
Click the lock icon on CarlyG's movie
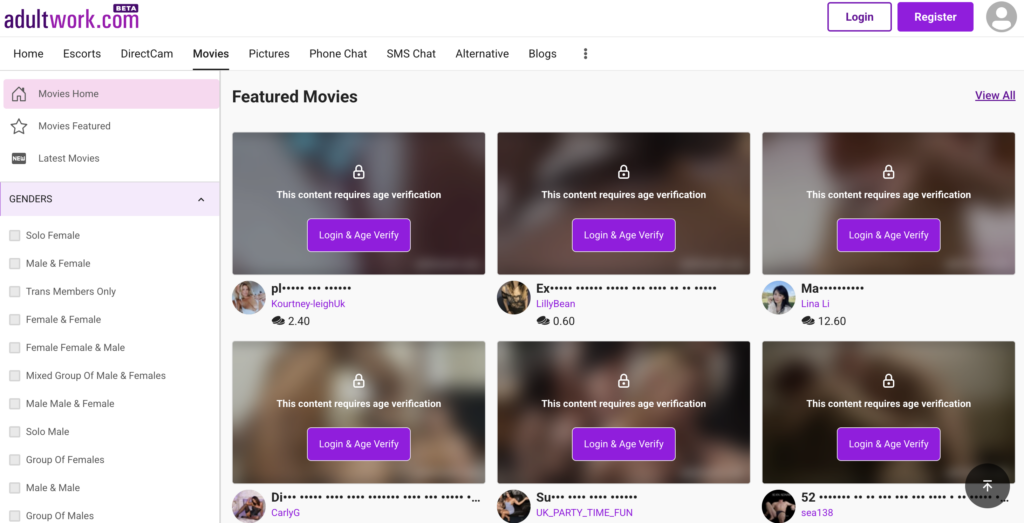[359, 381]
